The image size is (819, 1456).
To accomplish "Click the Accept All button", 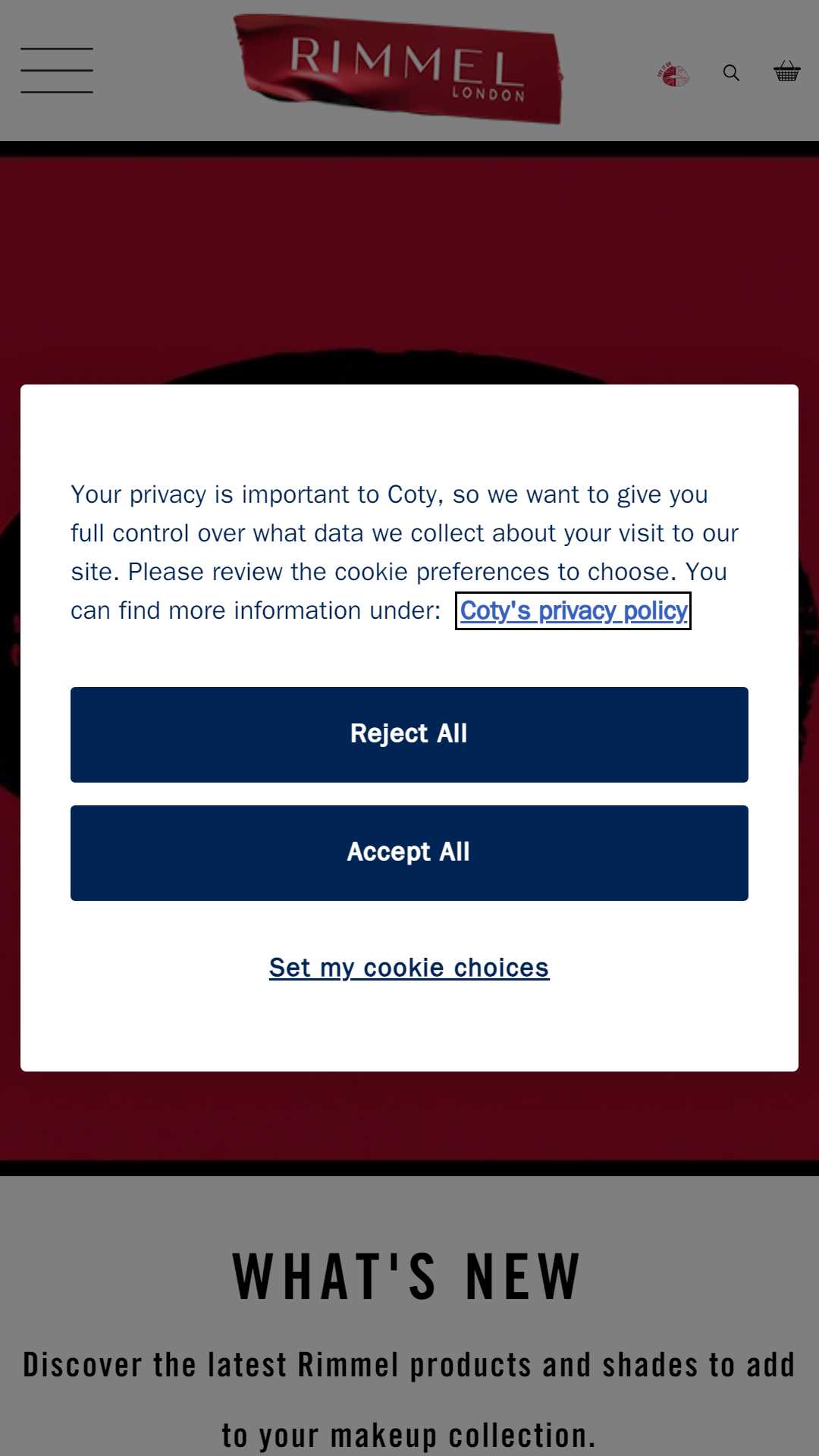I will (x=409, y=853).
